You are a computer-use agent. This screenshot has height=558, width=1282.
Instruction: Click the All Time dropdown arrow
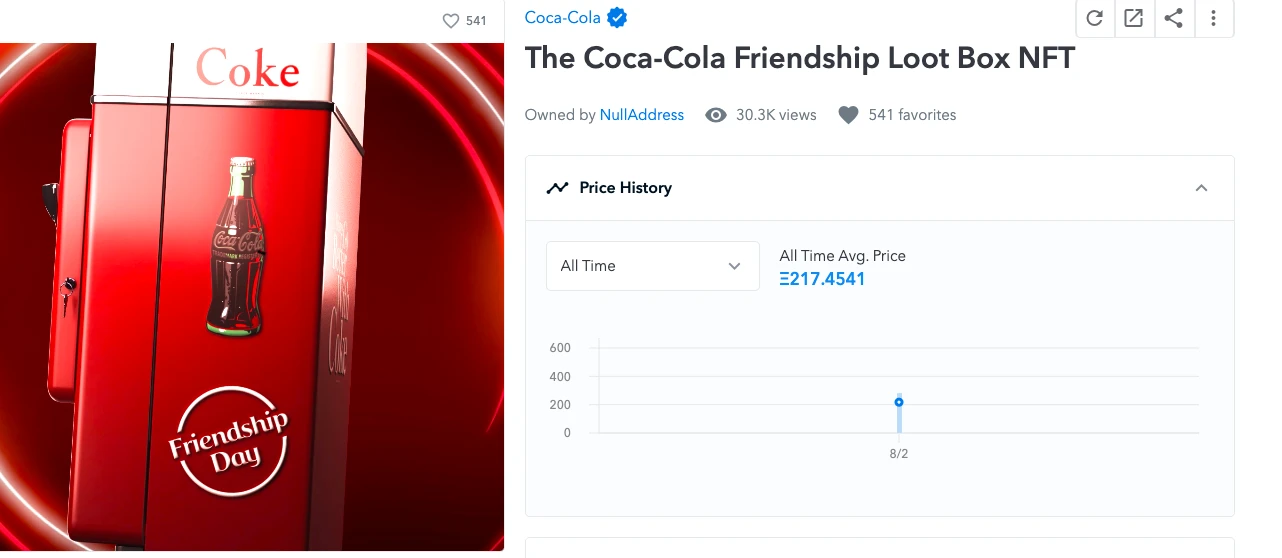[734, 266]
